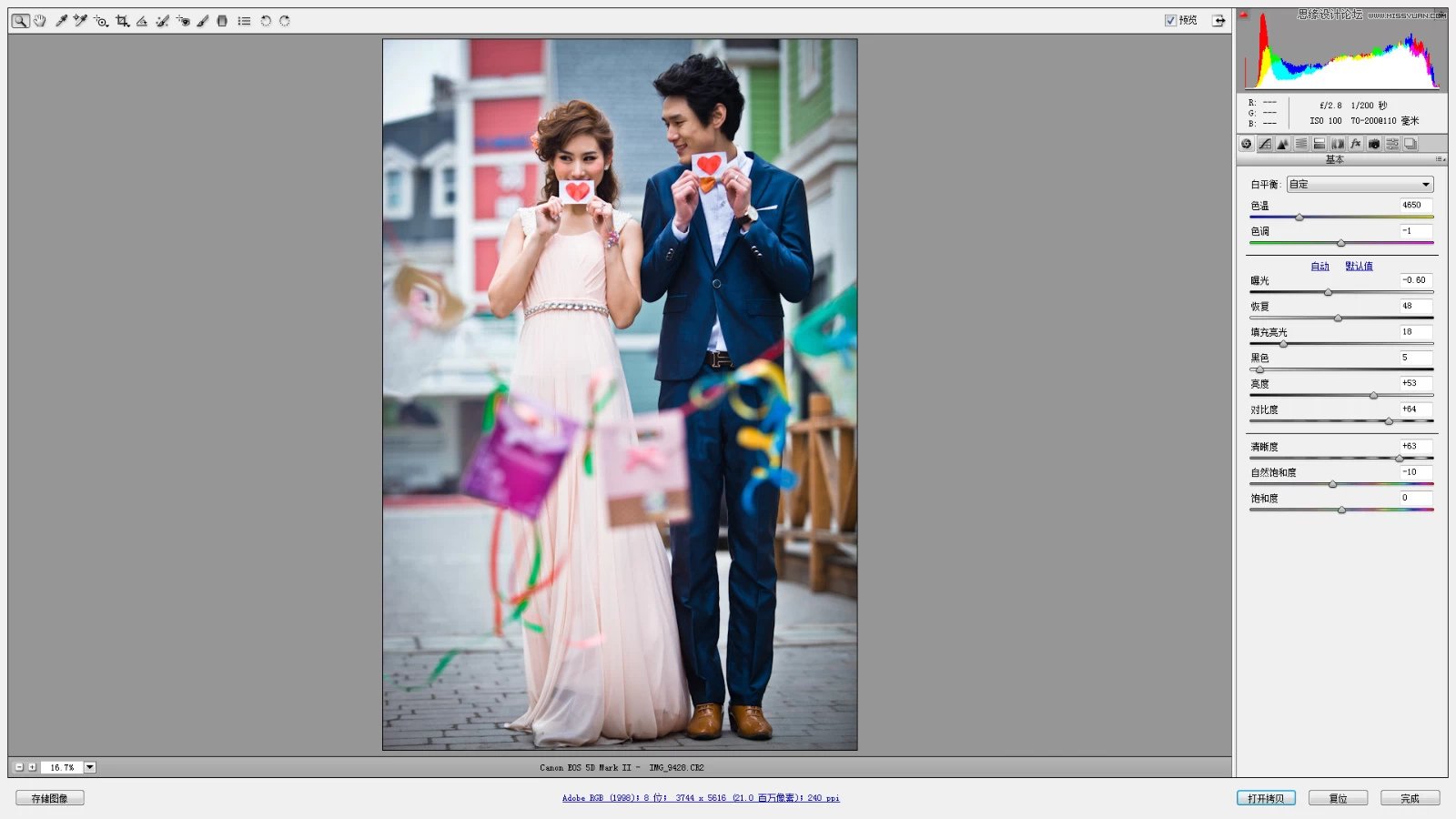This screenshot has height=819, width=1456.
Task: Open the Camera Calibration panel
Action: [1372, 144]
